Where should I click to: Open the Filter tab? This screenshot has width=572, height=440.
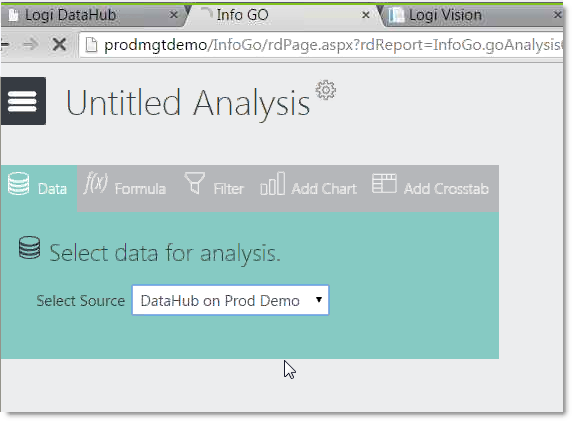tap(214, 188)
